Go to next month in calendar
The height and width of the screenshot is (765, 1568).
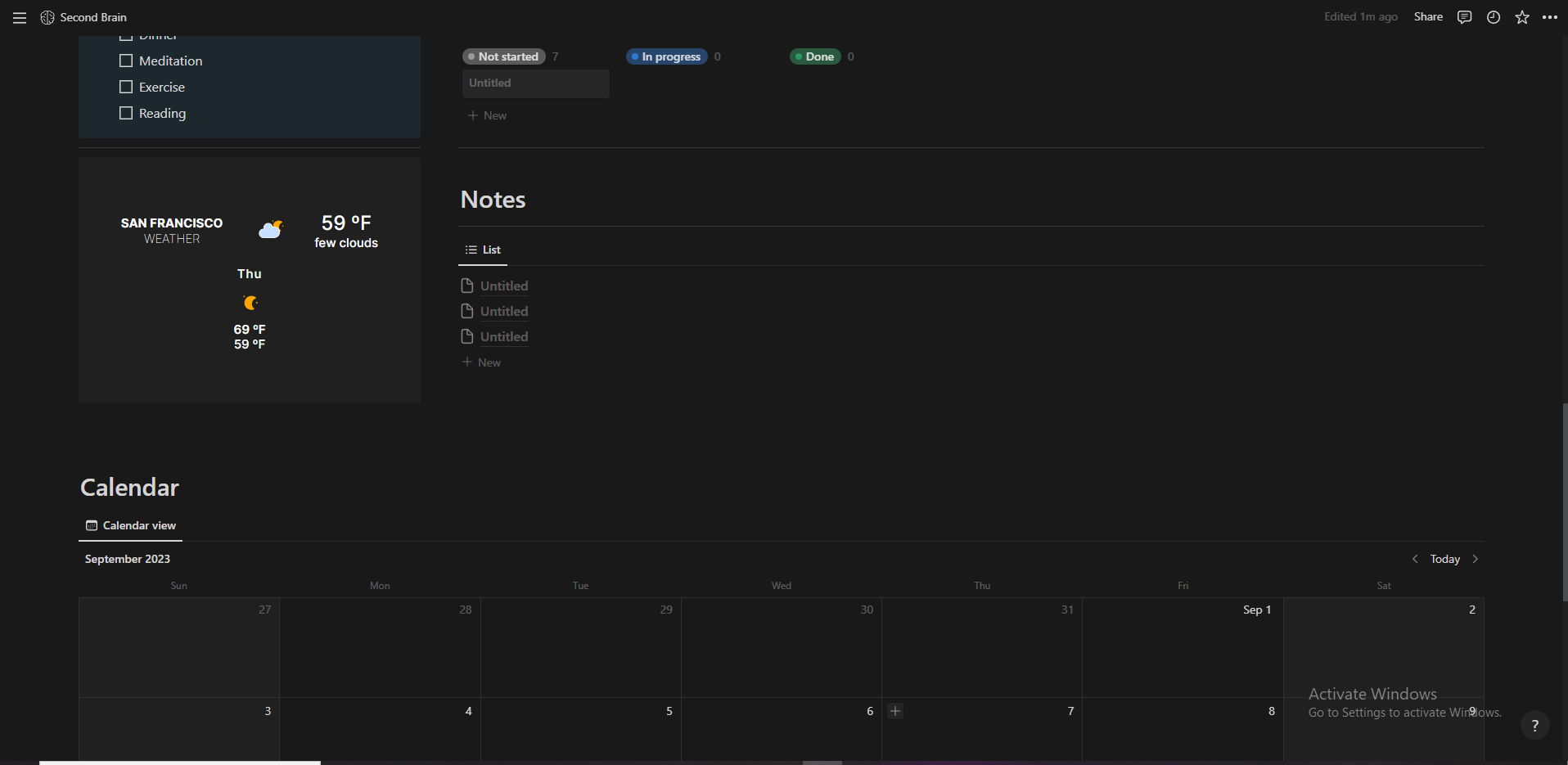(x=1476, y=559)
